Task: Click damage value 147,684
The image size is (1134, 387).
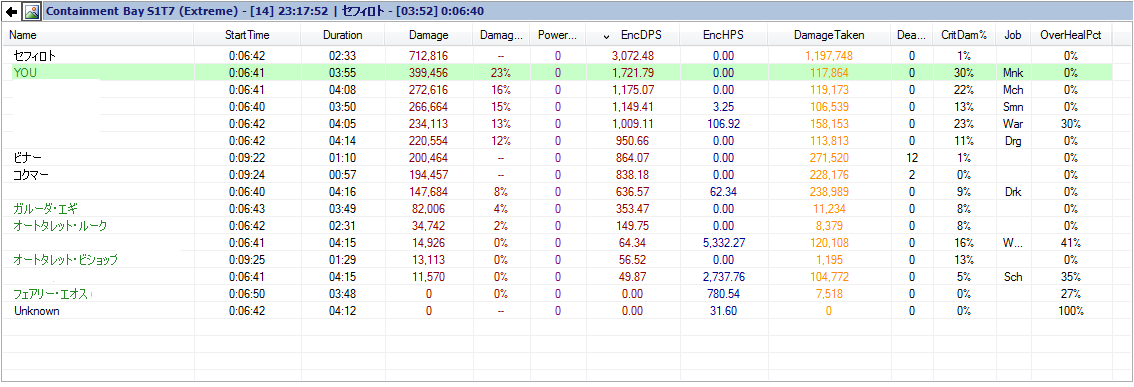Action: [x=428, y=192]
